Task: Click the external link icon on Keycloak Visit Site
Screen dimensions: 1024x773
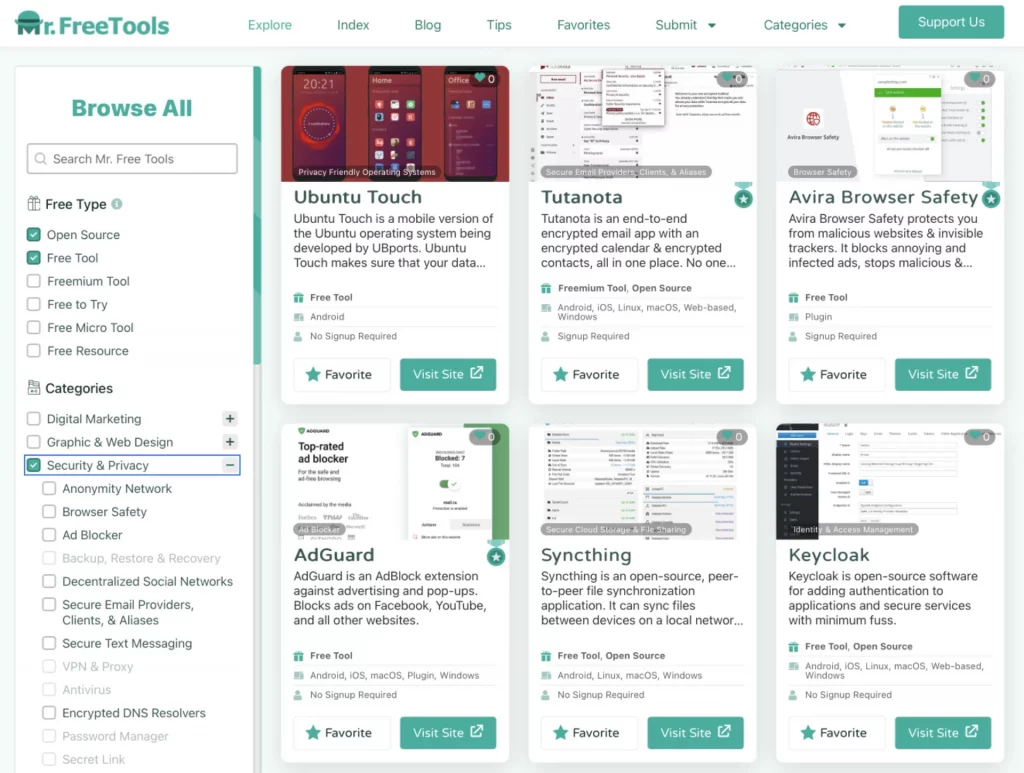Action: (972, 731)
